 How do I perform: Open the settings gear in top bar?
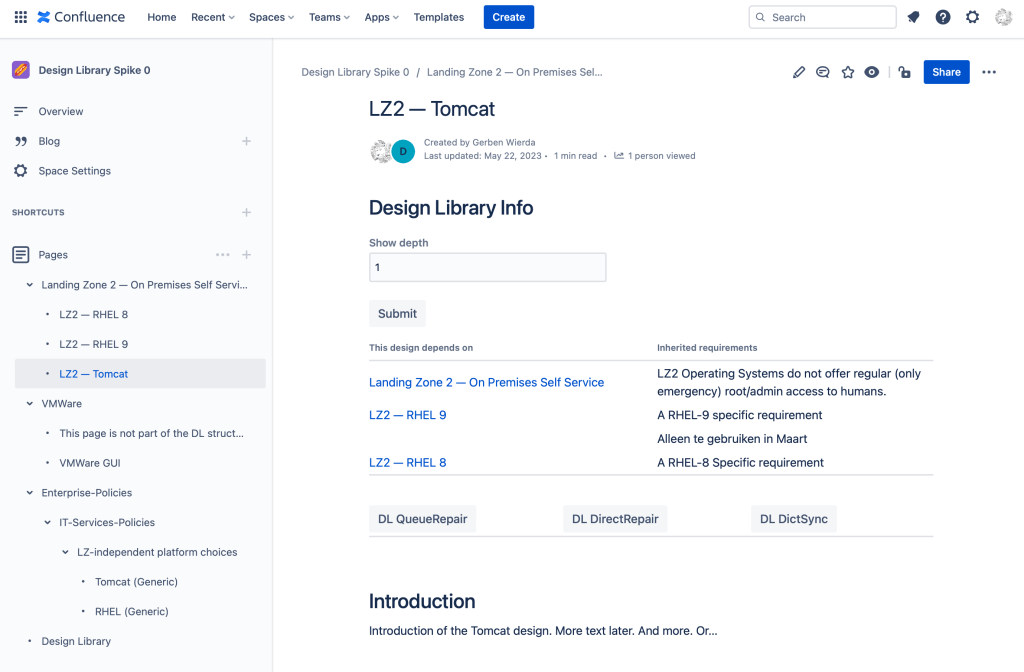973,17
